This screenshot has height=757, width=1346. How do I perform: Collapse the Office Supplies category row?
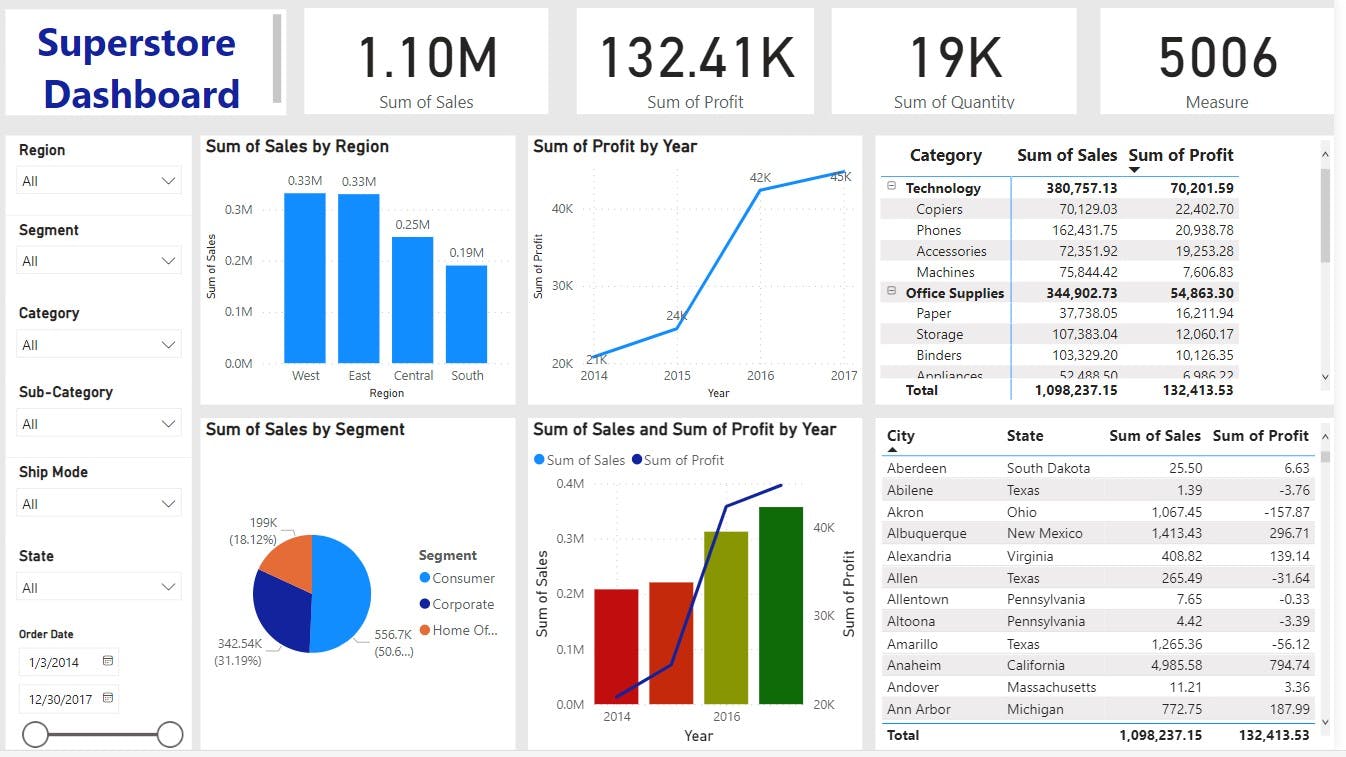(891, 292)
